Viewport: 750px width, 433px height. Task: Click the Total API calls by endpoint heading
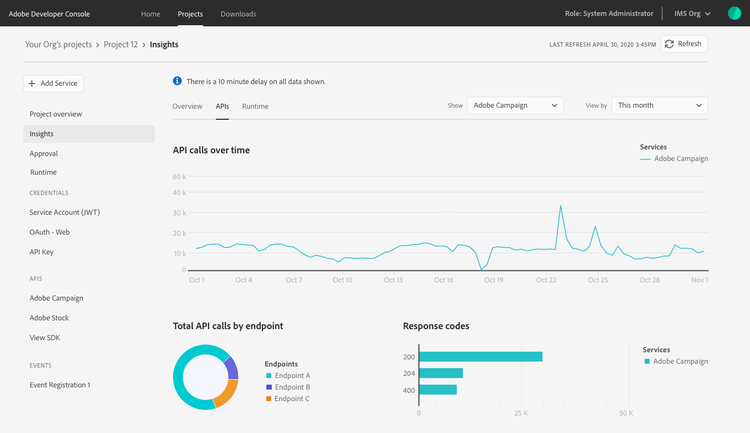click(228, 326)
